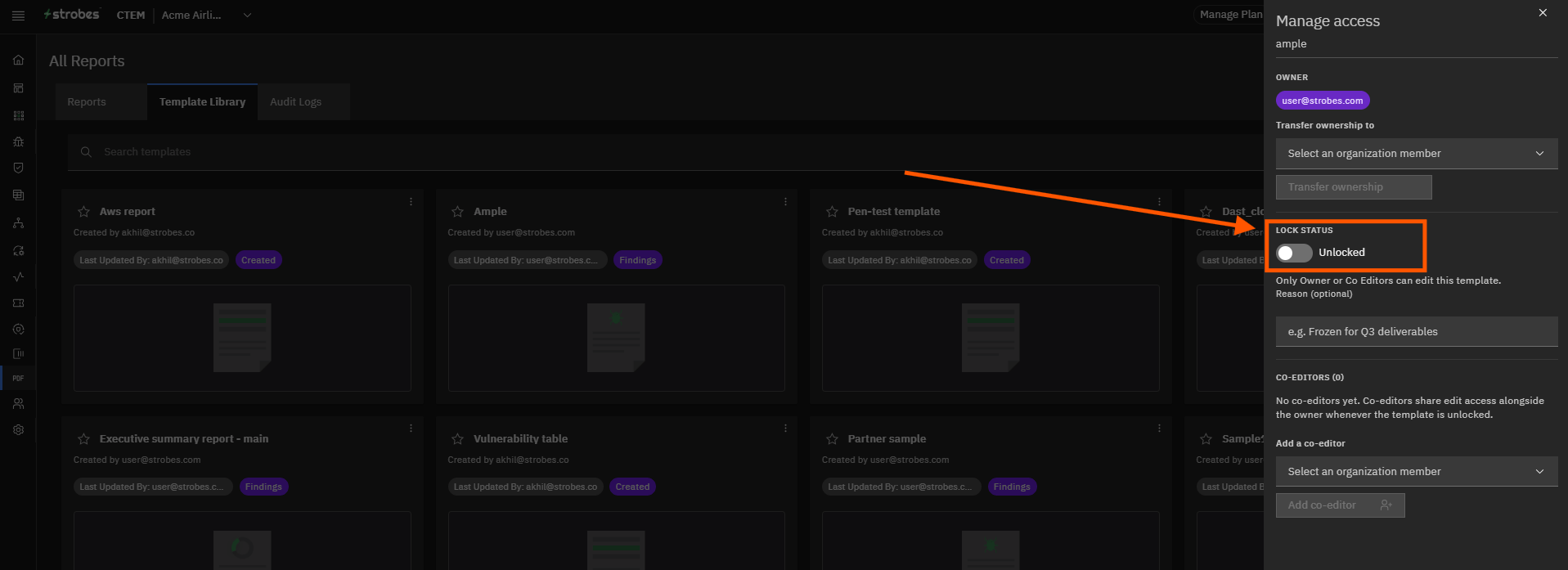Open the settings gear sidebar icon
Image resolution: width=1568 pixels, height=570 pixels.
tap(18, 430)
